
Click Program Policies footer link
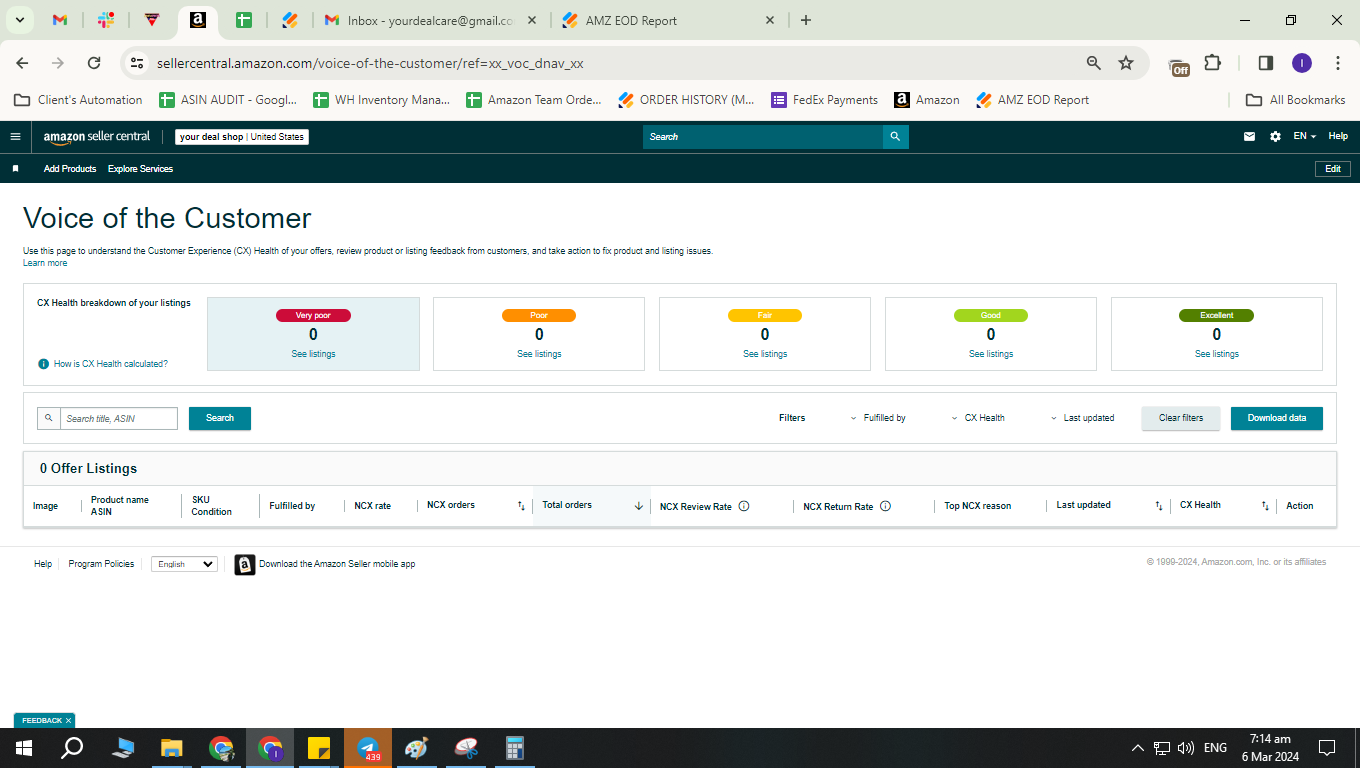pyautogui.click(x=101, y=564)
